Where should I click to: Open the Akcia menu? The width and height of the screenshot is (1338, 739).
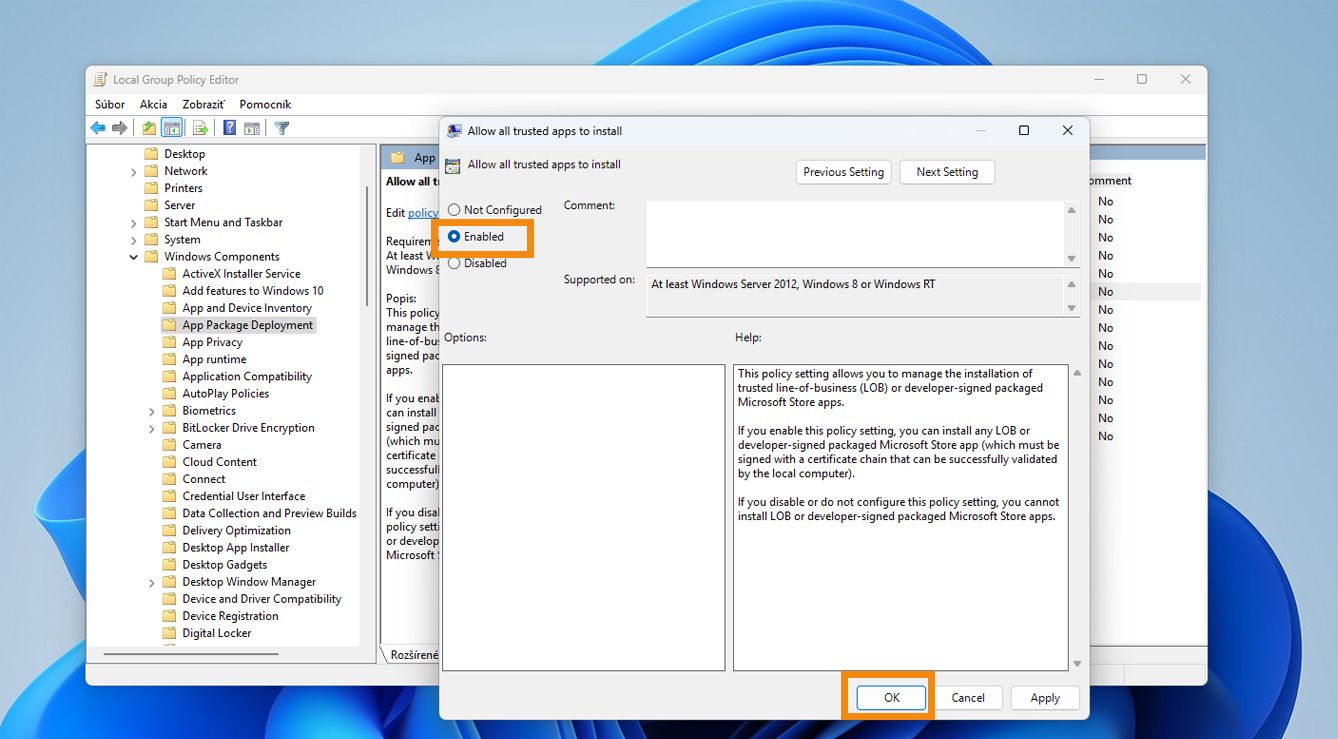(x=153, y=104)
